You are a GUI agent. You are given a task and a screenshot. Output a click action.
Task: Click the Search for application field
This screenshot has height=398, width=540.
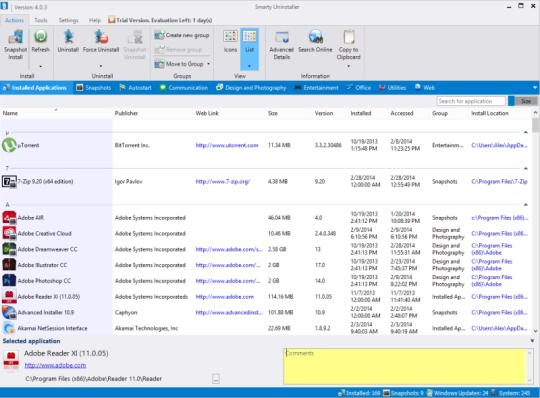click(x=471, y=101)
